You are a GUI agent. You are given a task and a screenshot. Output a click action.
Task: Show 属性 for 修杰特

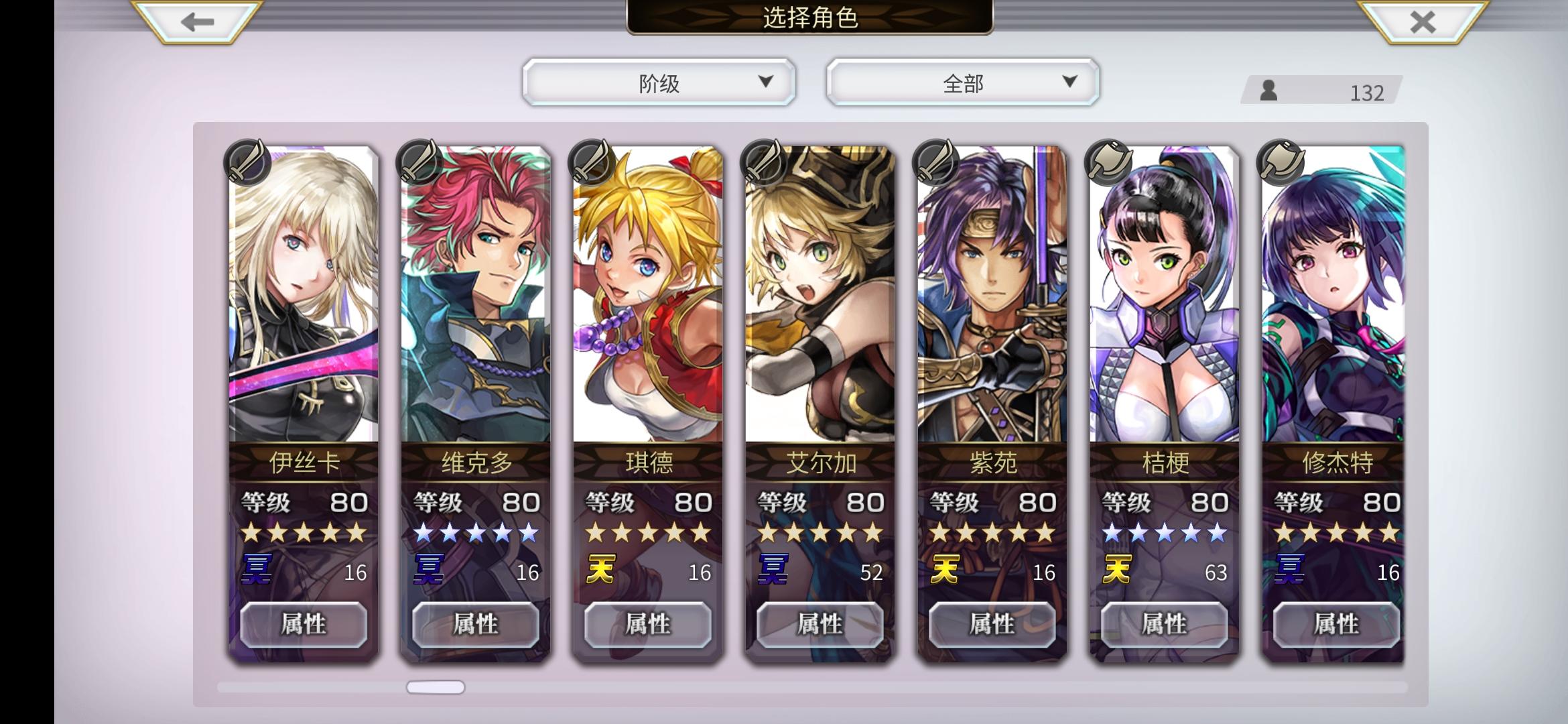click(x=1337, y=625)
